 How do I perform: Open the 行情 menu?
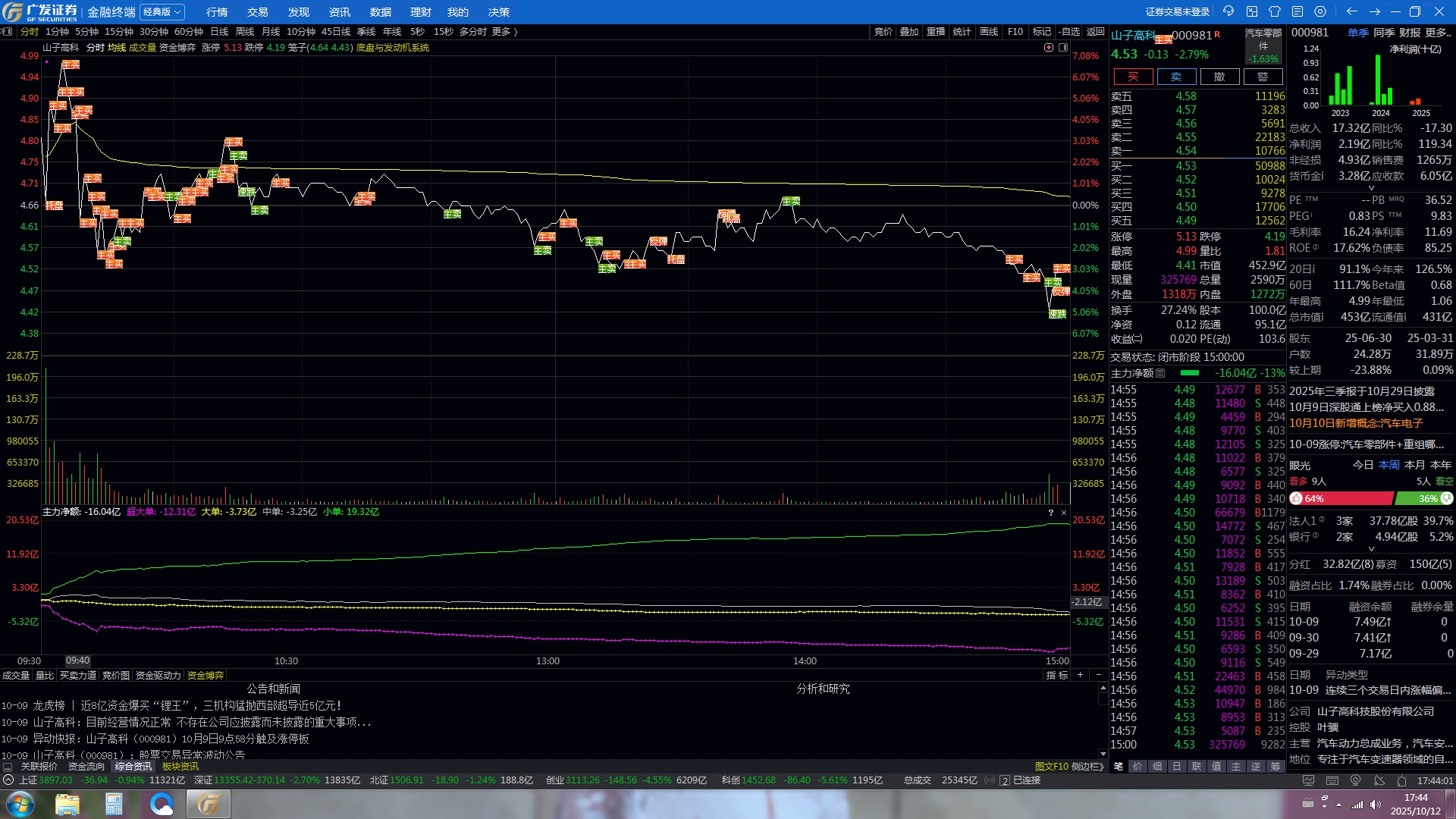[x=217, y=12]
